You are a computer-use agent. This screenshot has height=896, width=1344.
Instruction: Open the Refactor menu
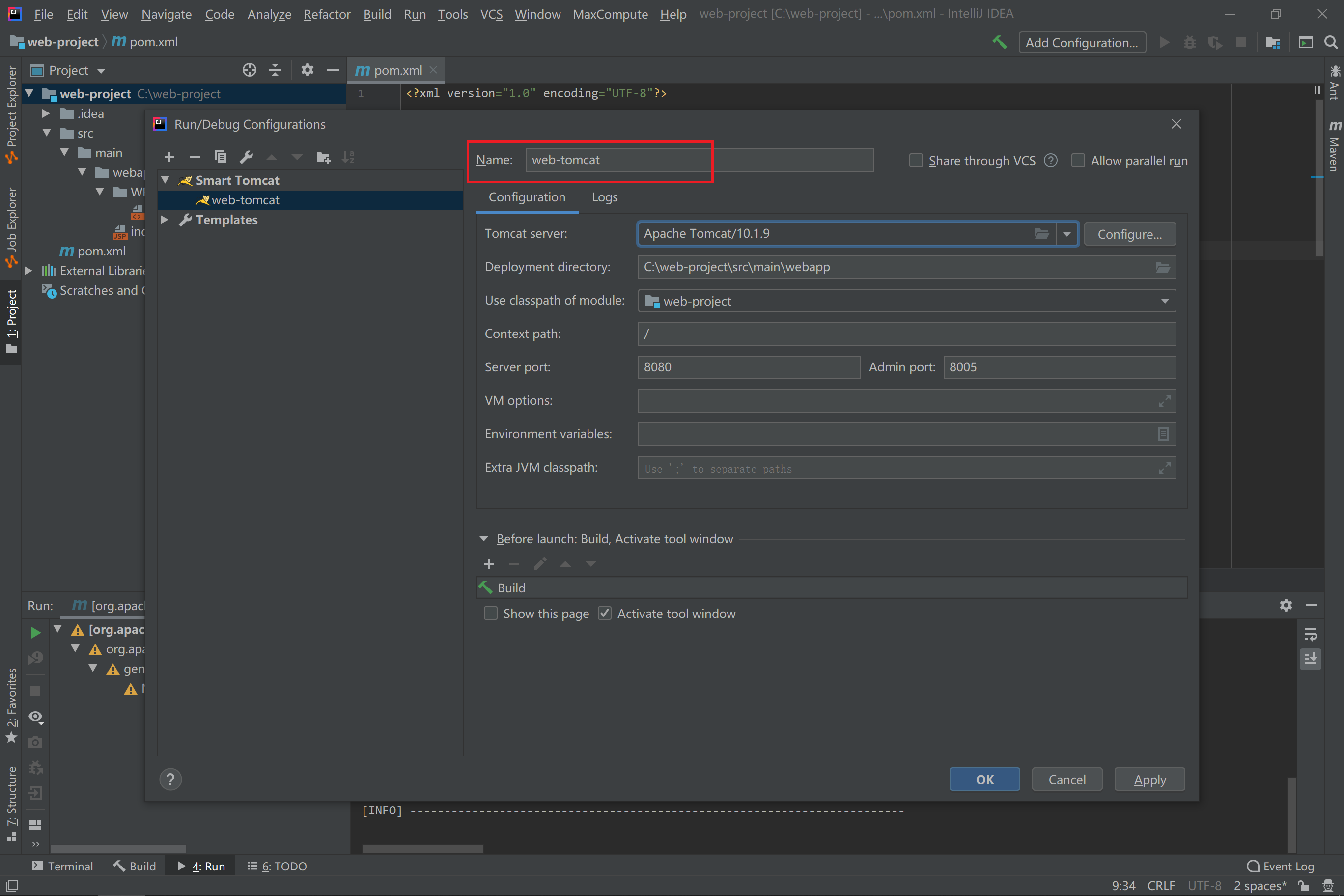(x=326, y=14)
